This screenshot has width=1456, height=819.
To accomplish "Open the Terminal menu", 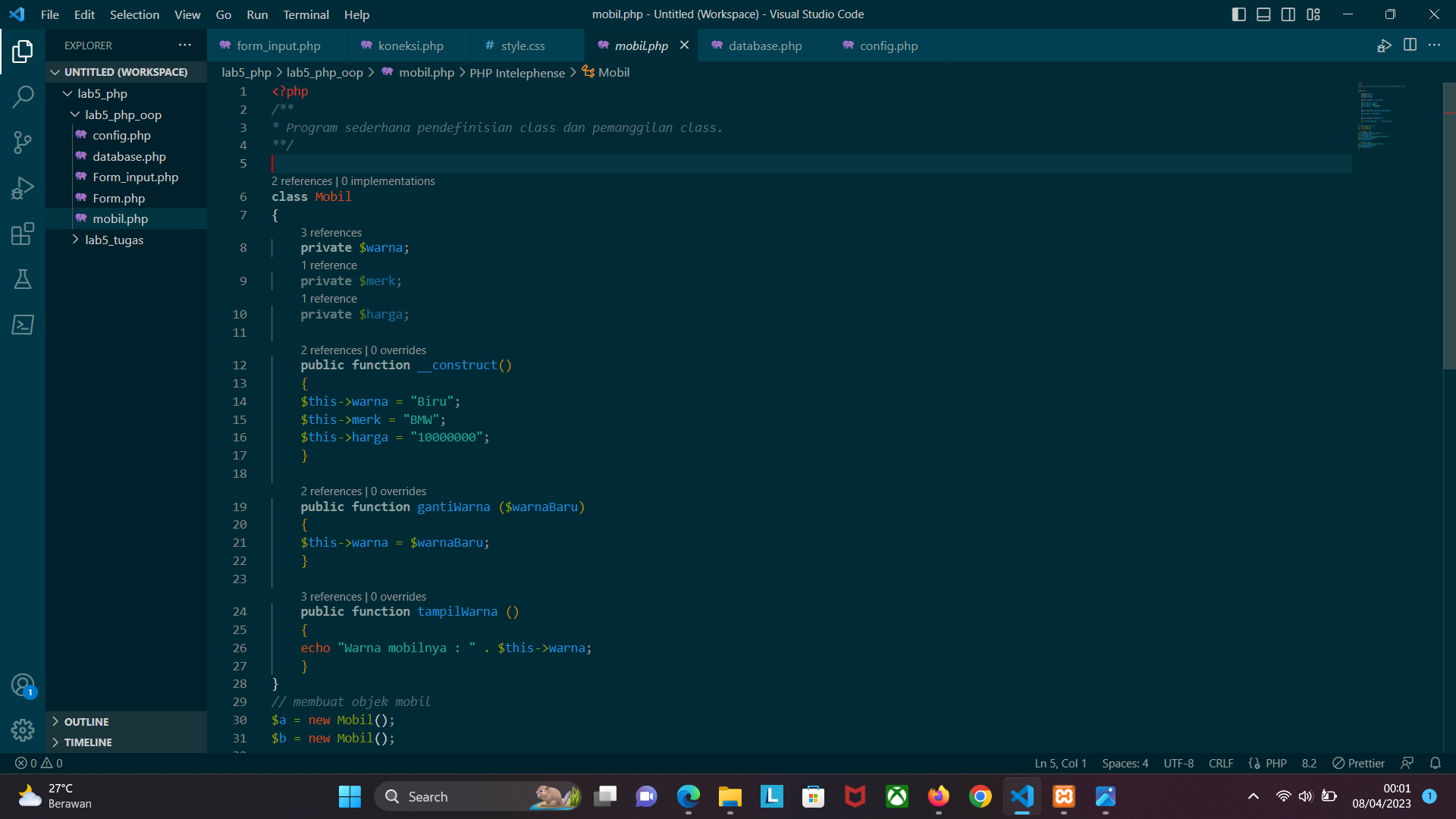I will pyautogui.click(x=306, y=14).
